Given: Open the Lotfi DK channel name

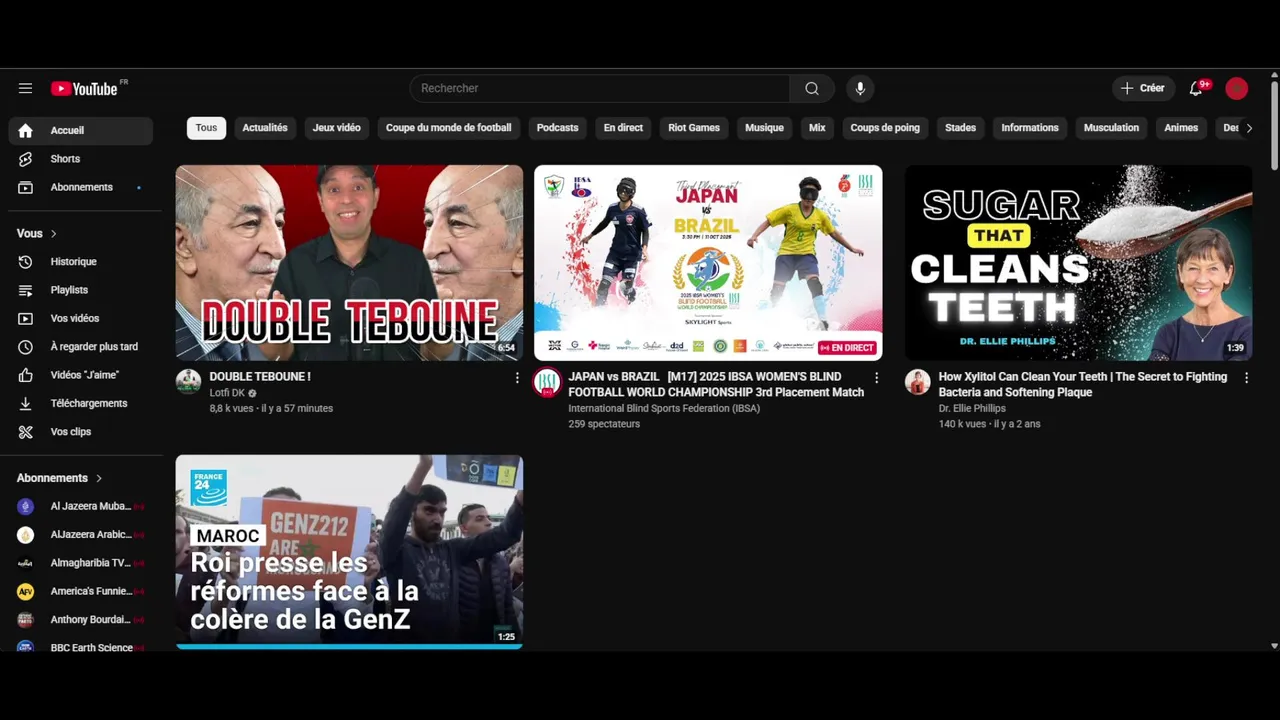Looking at the screenshot, I should click(227, 393).
